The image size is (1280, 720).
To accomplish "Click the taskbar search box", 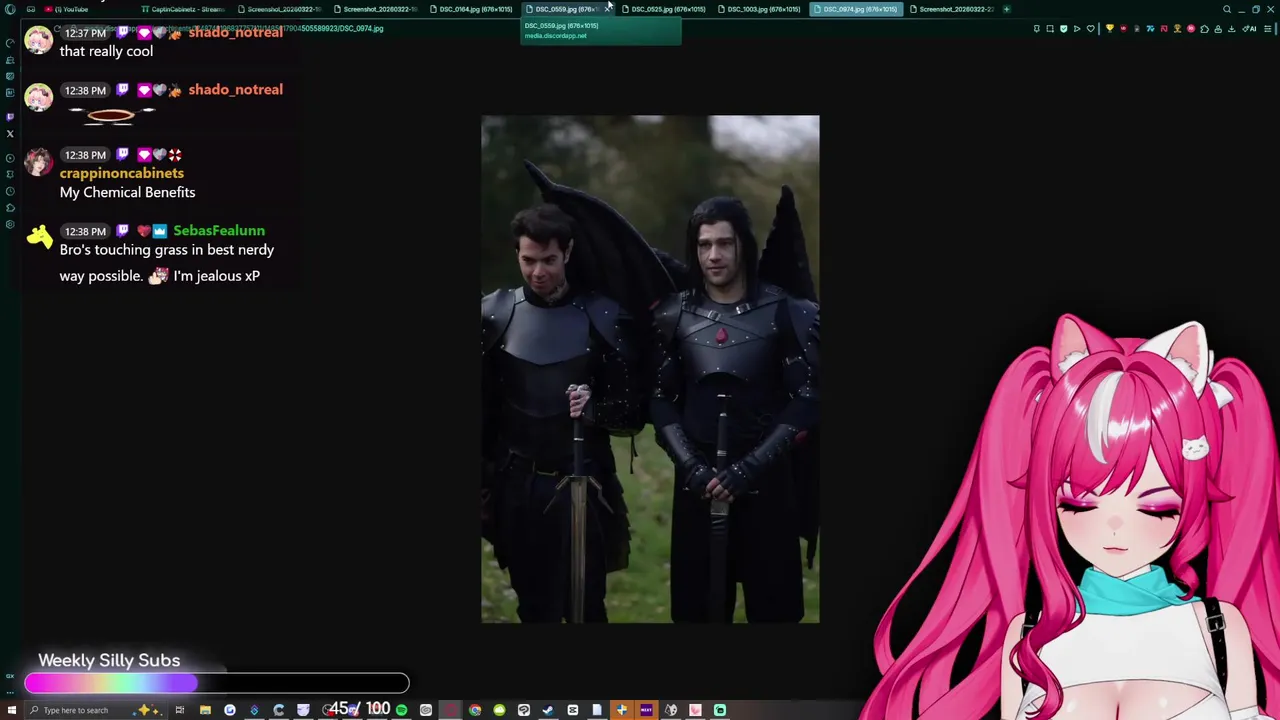I will coord(98,710).
